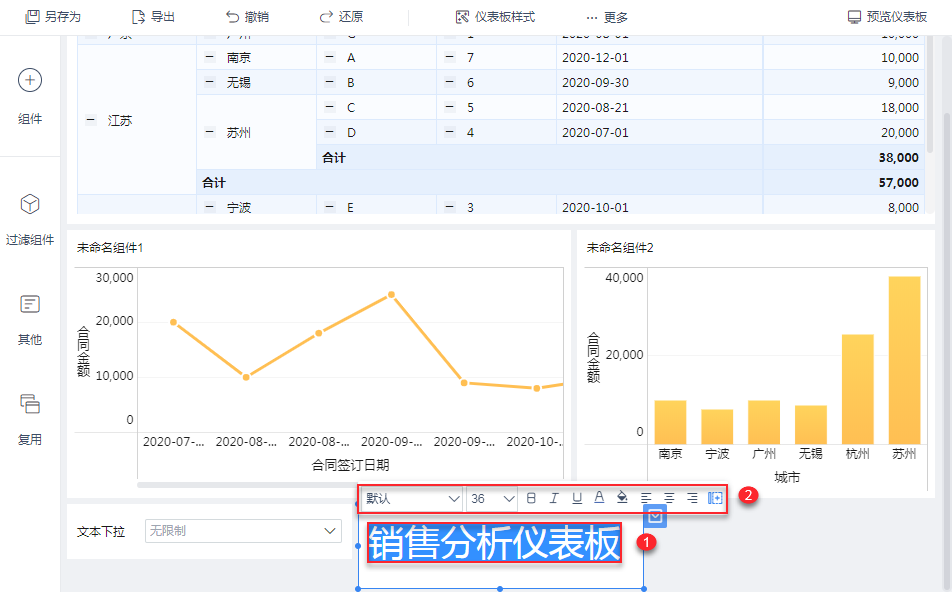The image size is (952, 592).
Task: Collapse the row with value 7
Action: coord(450,57)
